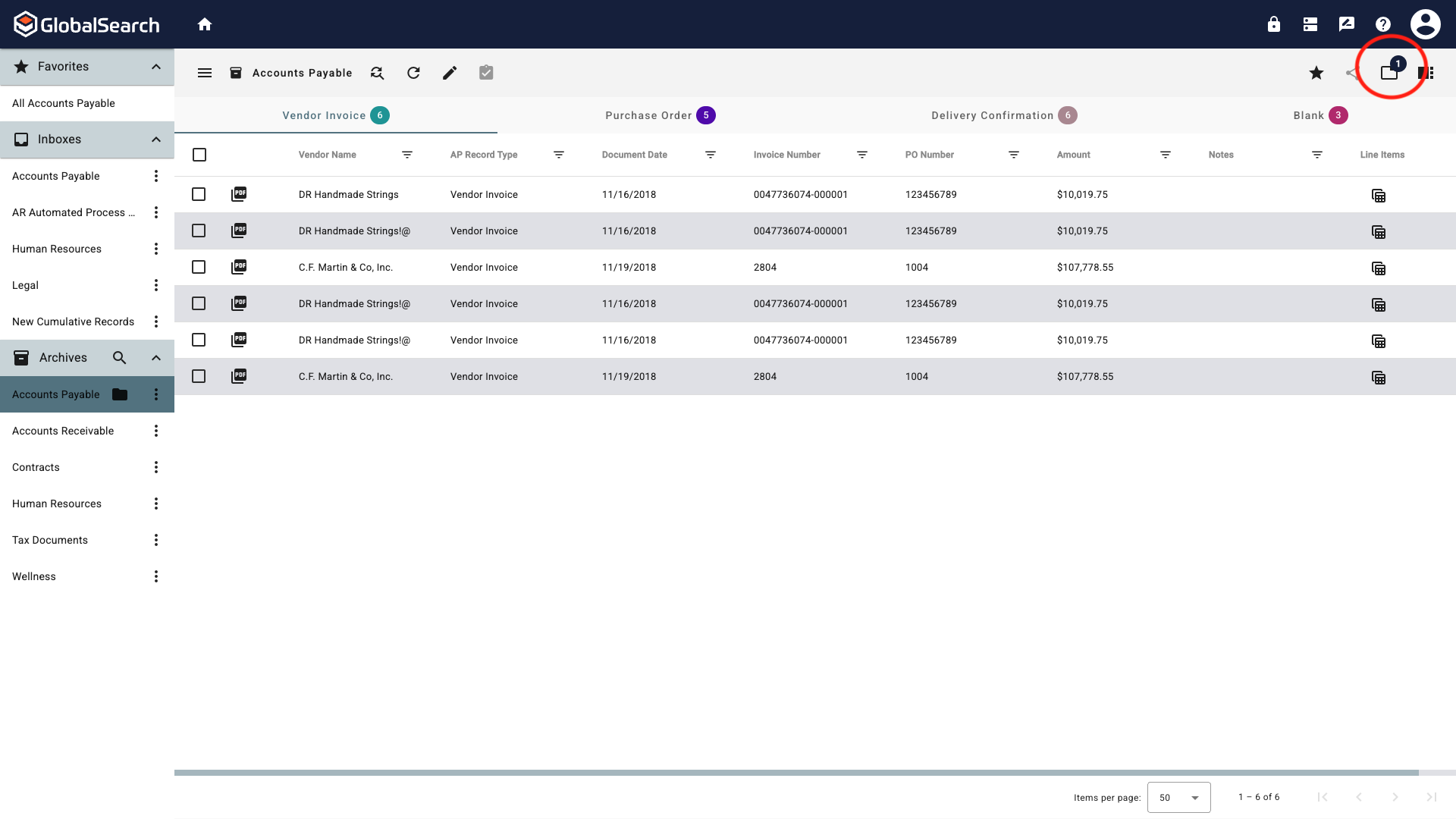This screenshot has height=819, width=1456.
Task: Open the briefcase icon with badge 1
Action: pyautogui.click(x=1389, y=73)
